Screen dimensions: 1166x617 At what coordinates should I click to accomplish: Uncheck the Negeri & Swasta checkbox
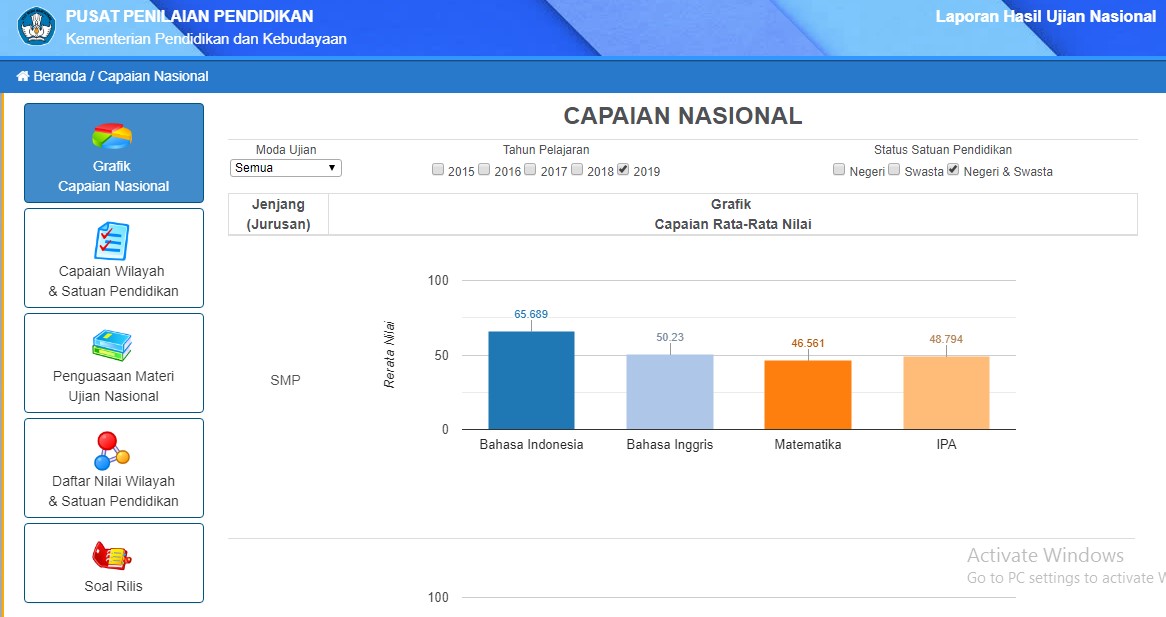tap(953, 169)
